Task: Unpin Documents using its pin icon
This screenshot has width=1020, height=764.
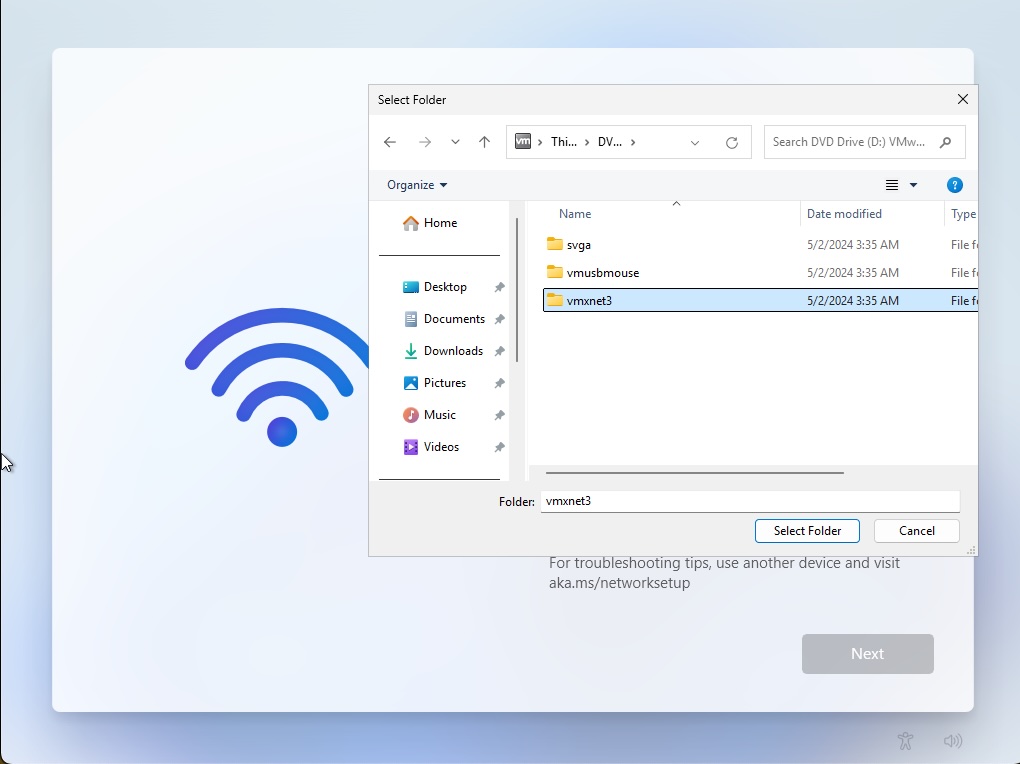Action: 500,319
